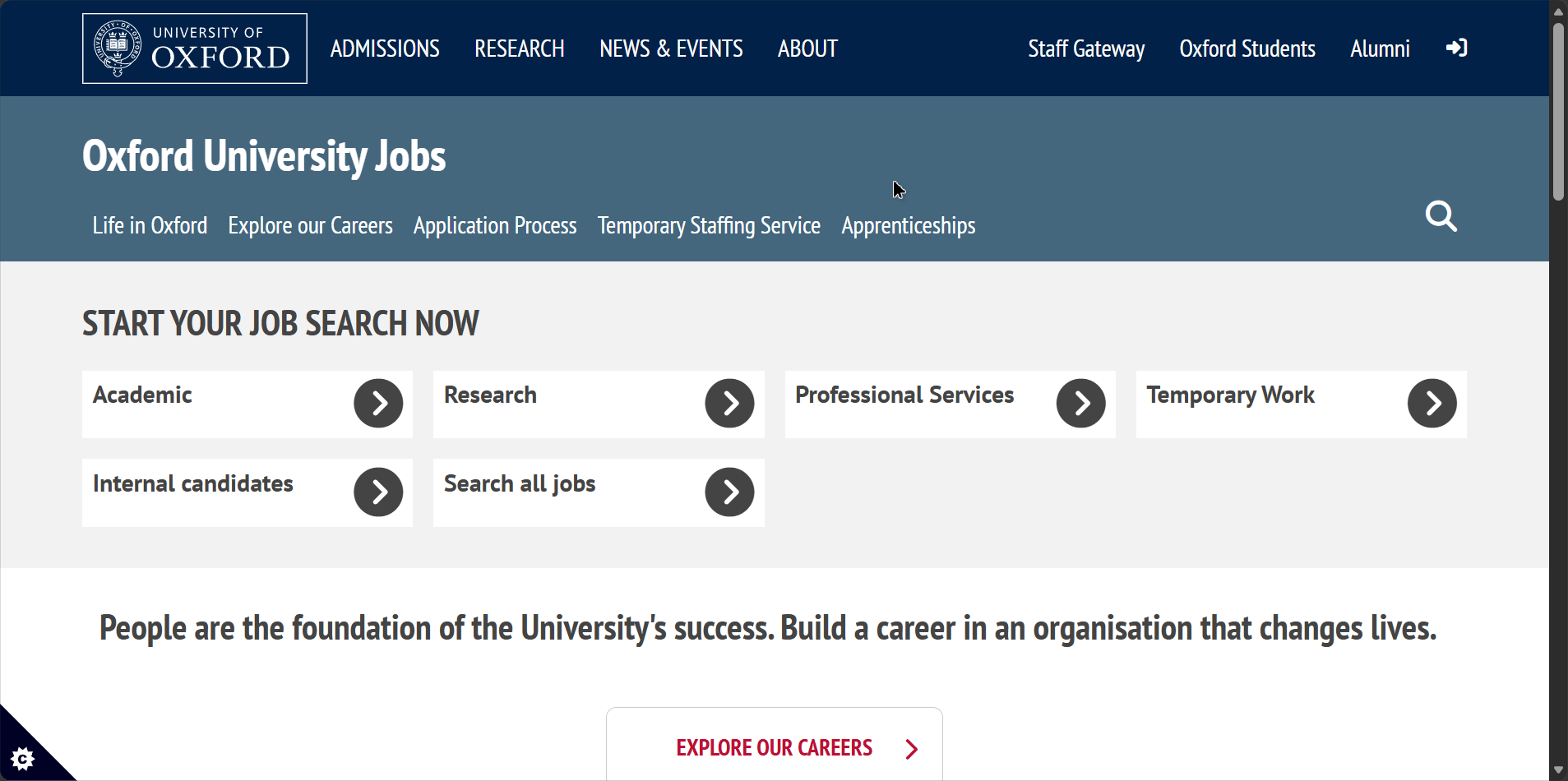Open the Admissions menu
1568x781 pixels.
tap(385, 49)
